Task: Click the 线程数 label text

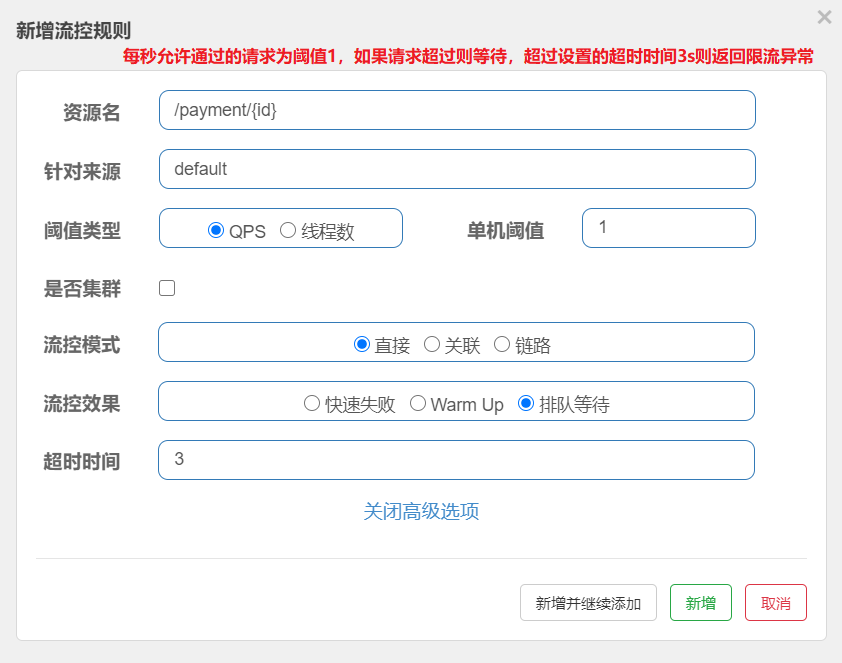Action: pos(328,231)
